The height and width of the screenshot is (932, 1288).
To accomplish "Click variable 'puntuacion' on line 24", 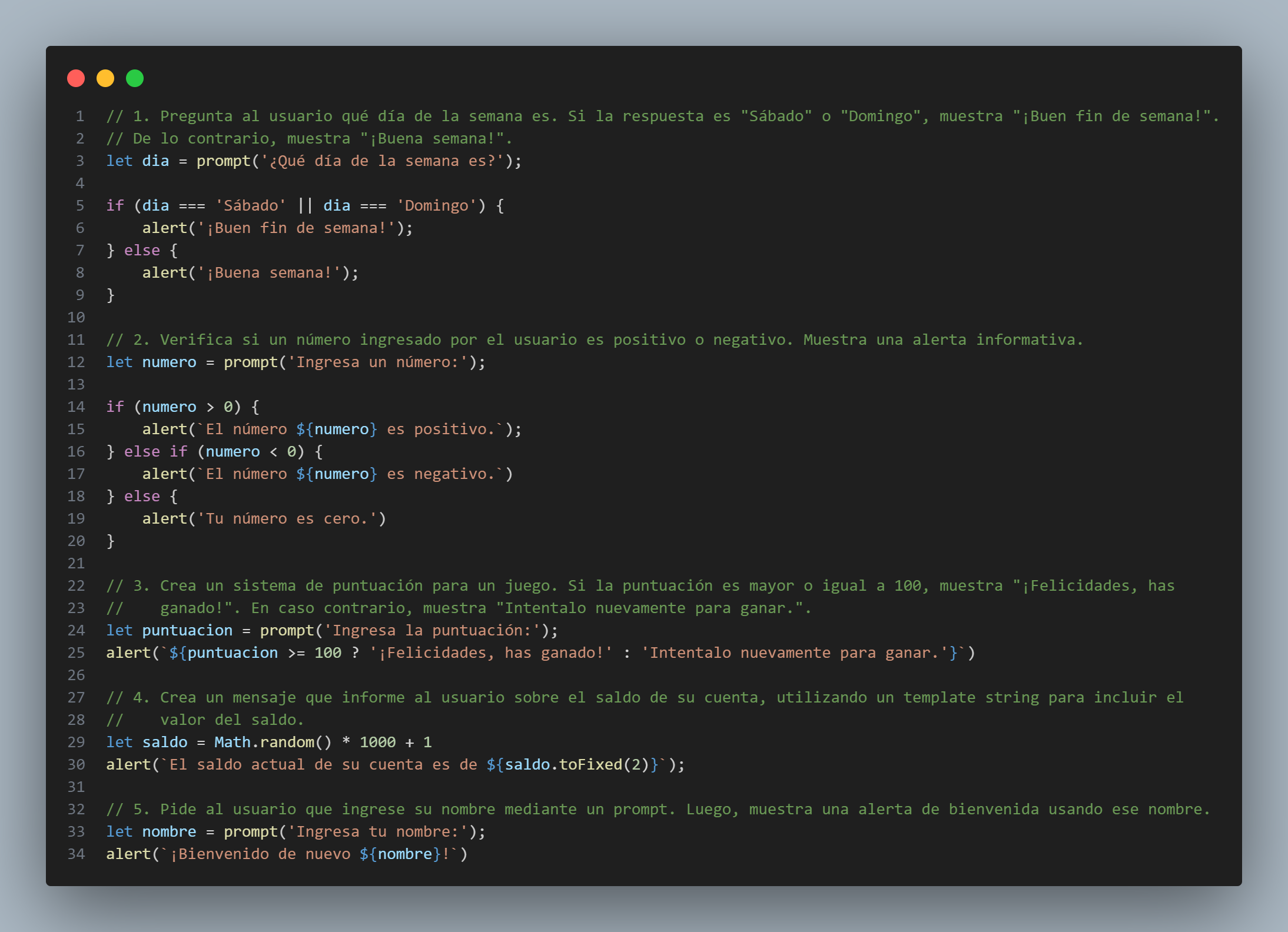I will [188, 631].
